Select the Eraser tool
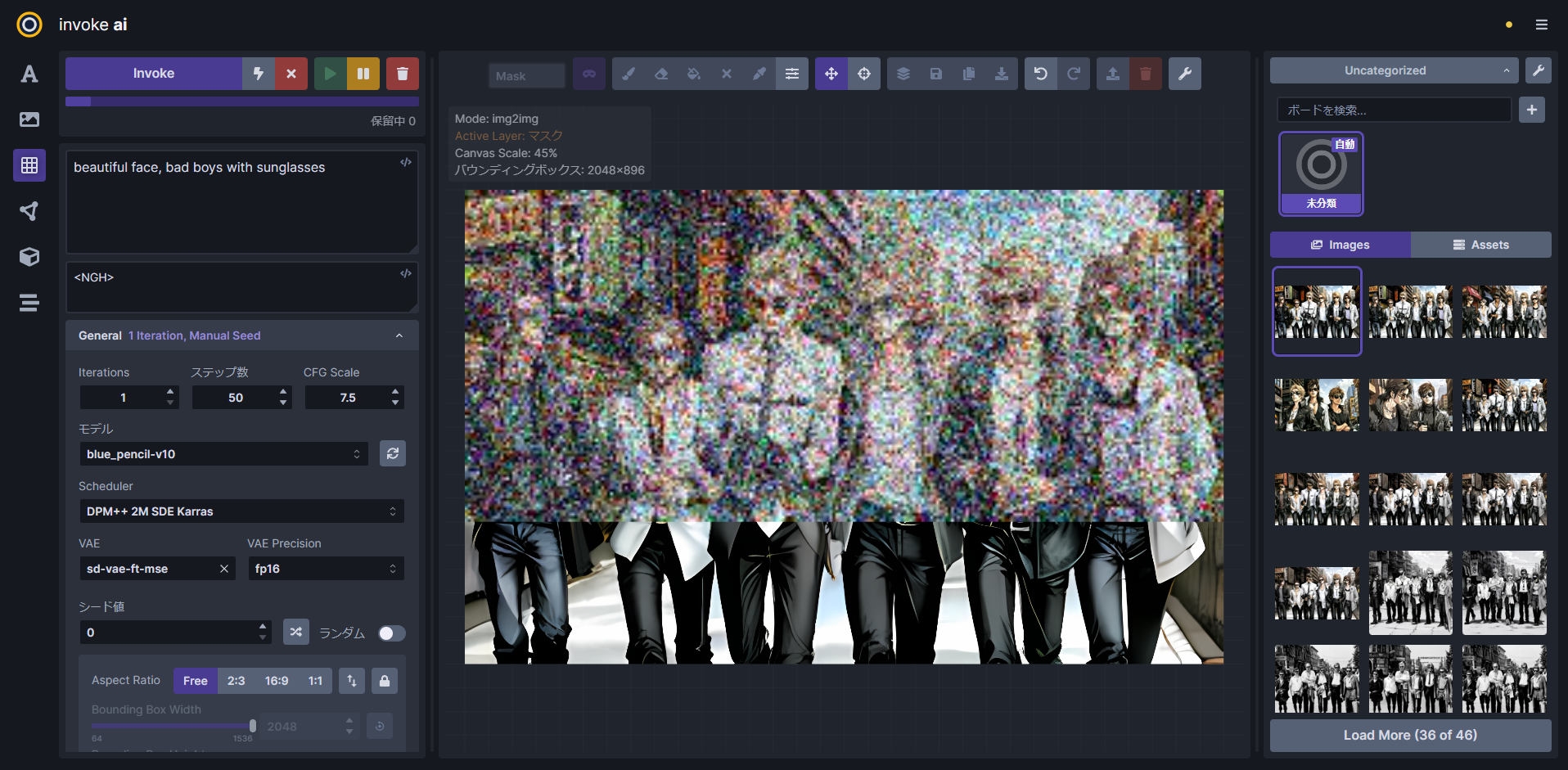The image size is (1568, 770). [x=661, y=74]
